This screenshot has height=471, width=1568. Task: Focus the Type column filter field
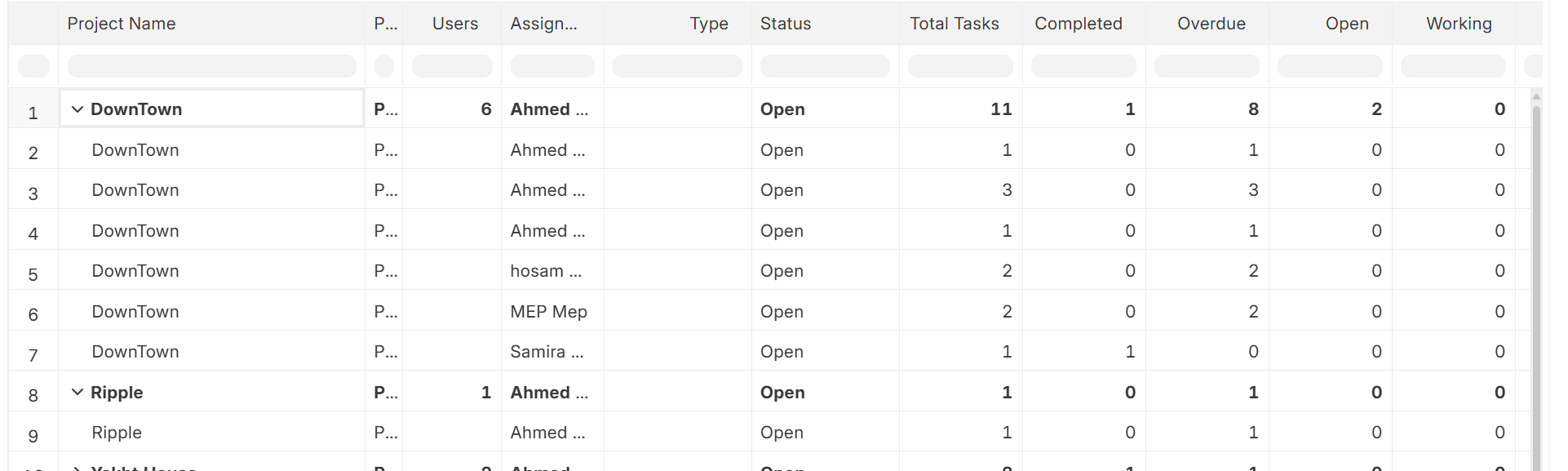coord(677,66)
